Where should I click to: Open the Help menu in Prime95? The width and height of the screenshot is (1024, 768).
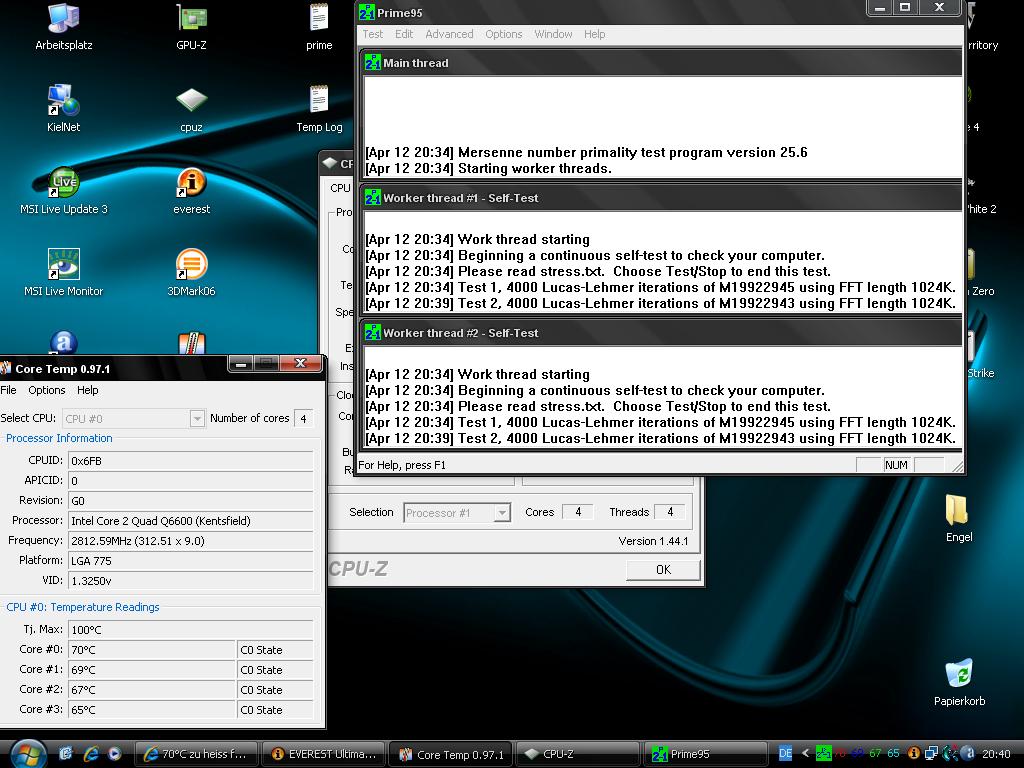tap(594, 34)
